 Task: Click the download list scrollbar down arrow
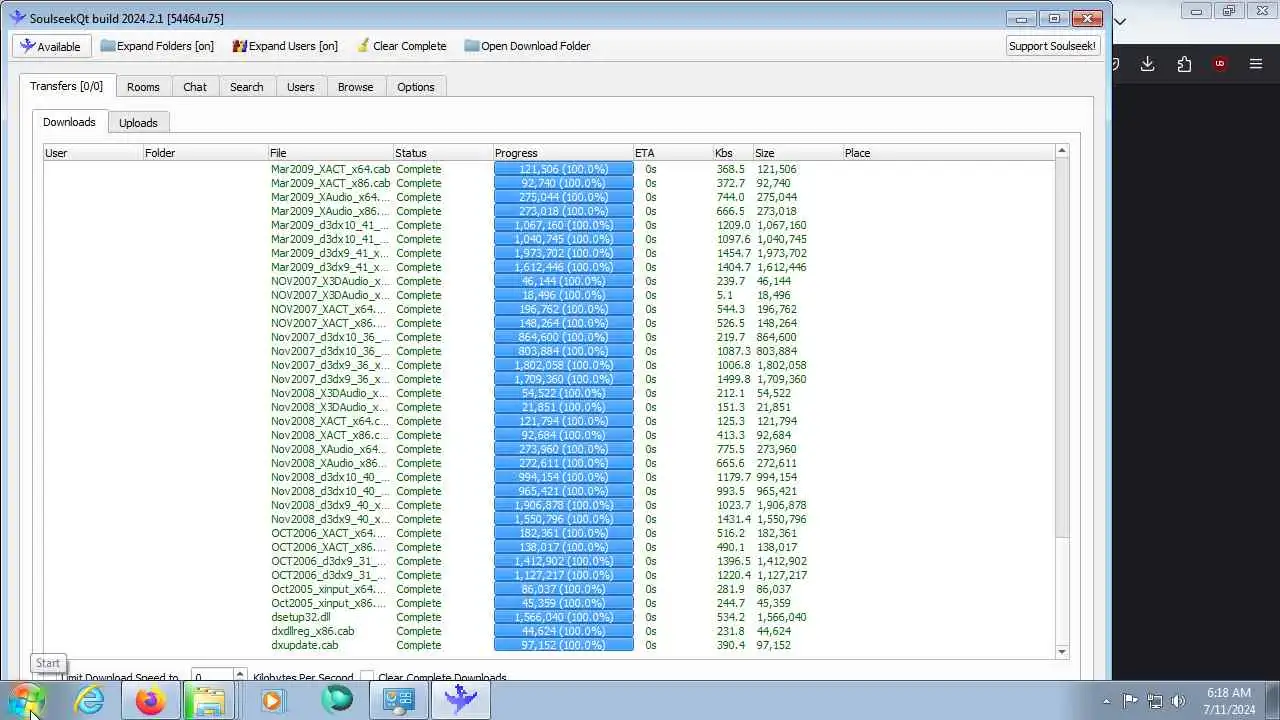[1062, 651]
